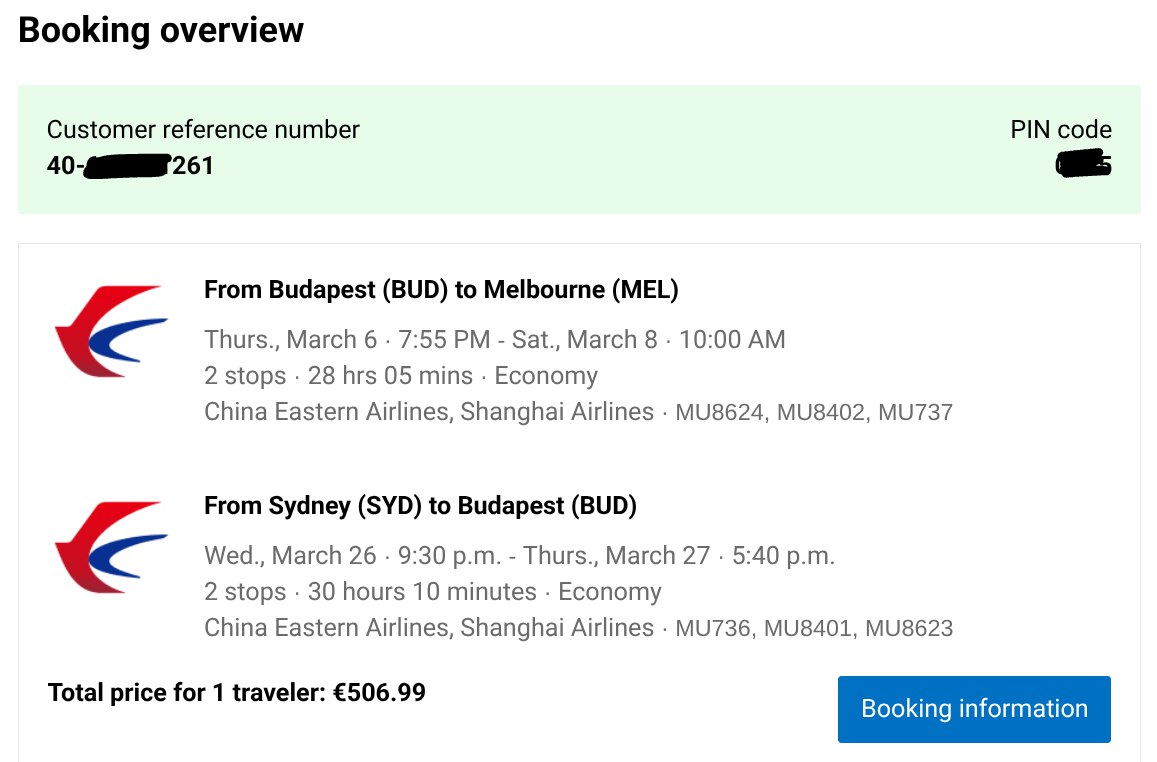Image resolution: width=1157 pixels, height=762 pixels.
Task: Click the Booking overview title
Action: (161, 30)
